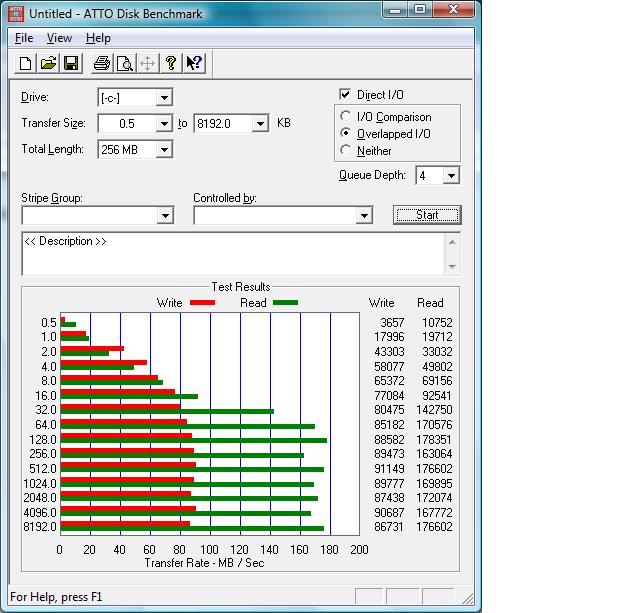Image resolution: width=640 pixels, height=613 pixels.
Task: Click the 'Transfer Rate - MB / Sec' axis label
Action: tap(204, 563)
